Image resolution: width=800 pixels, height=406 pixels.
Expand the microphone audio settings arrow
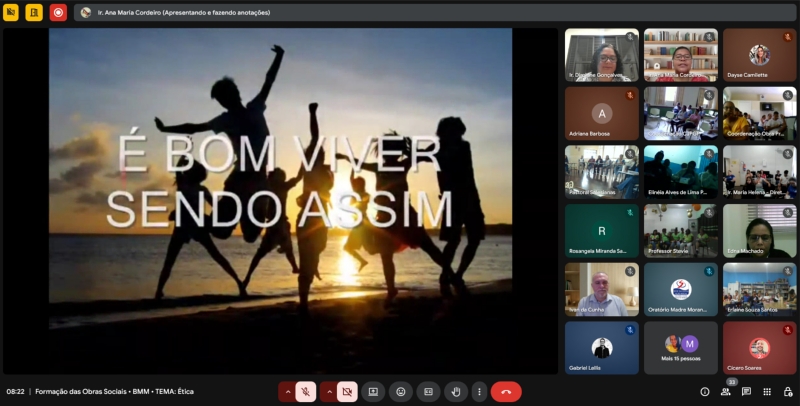(x=288, y=392)
